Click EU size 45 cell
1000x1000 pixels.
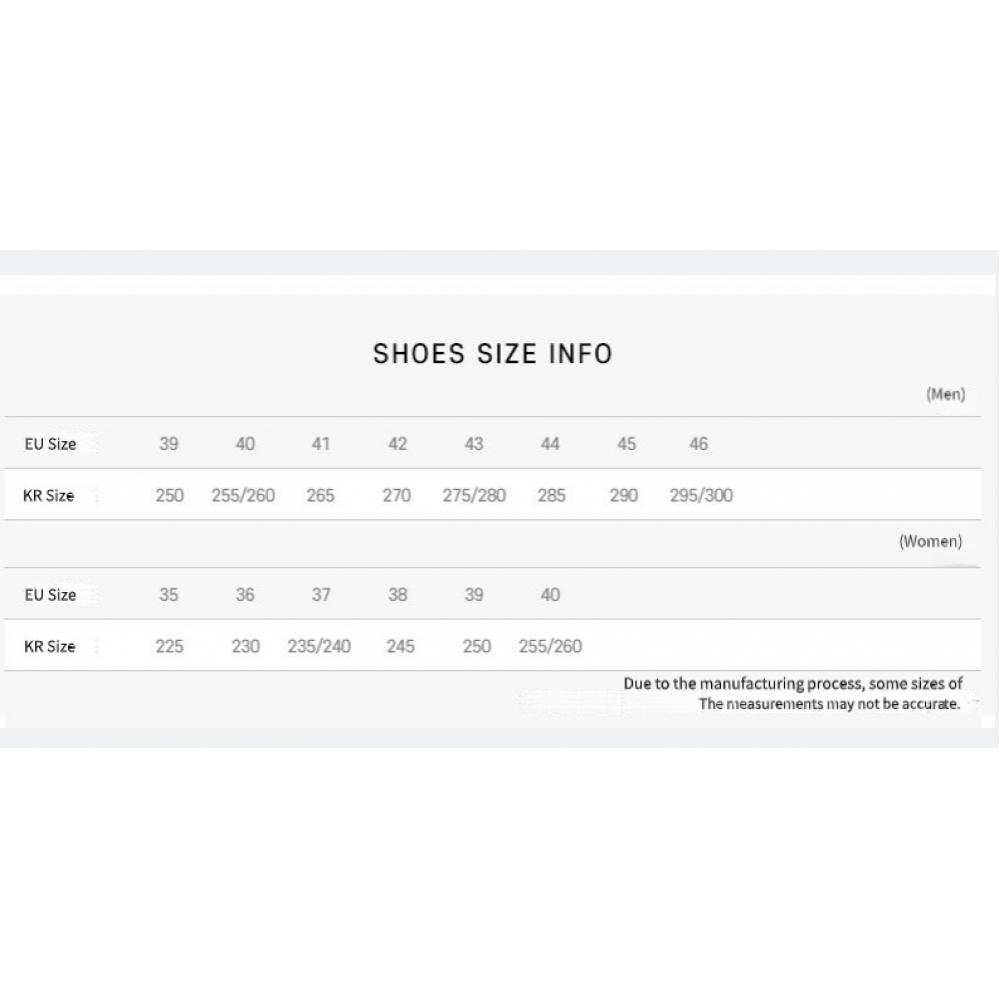coord(626,444)
